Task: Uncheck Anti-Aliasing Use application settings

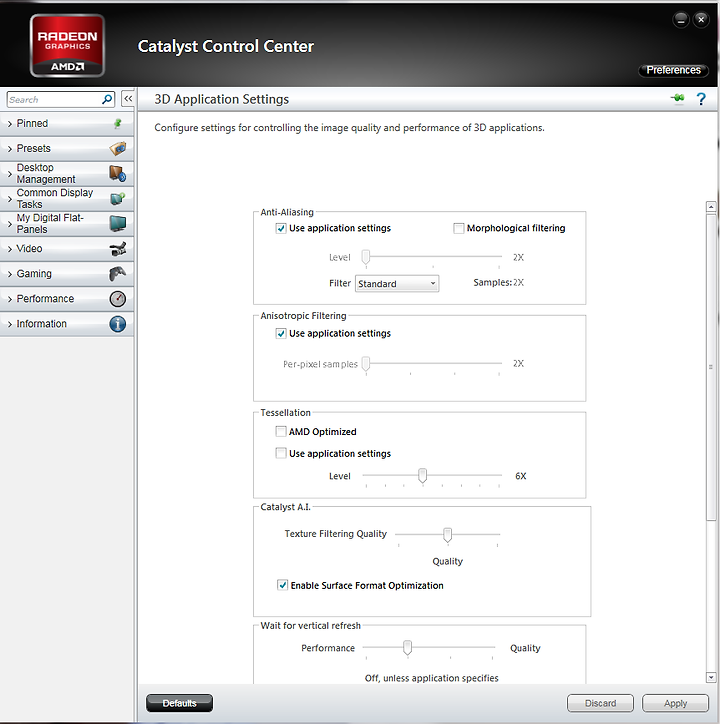Action: (x=281, y=228)
